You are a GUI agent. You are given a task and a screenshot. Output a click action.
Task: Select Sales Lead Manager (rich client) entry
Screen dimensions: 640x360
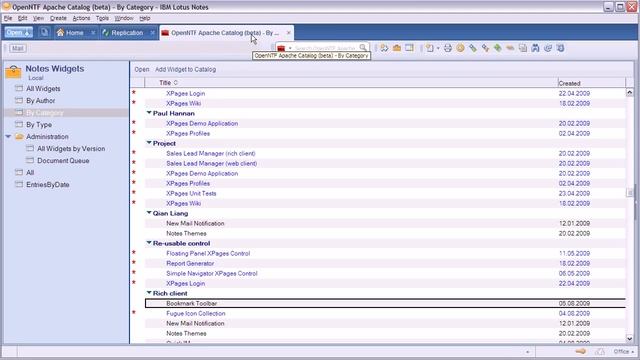click(385, 153)
